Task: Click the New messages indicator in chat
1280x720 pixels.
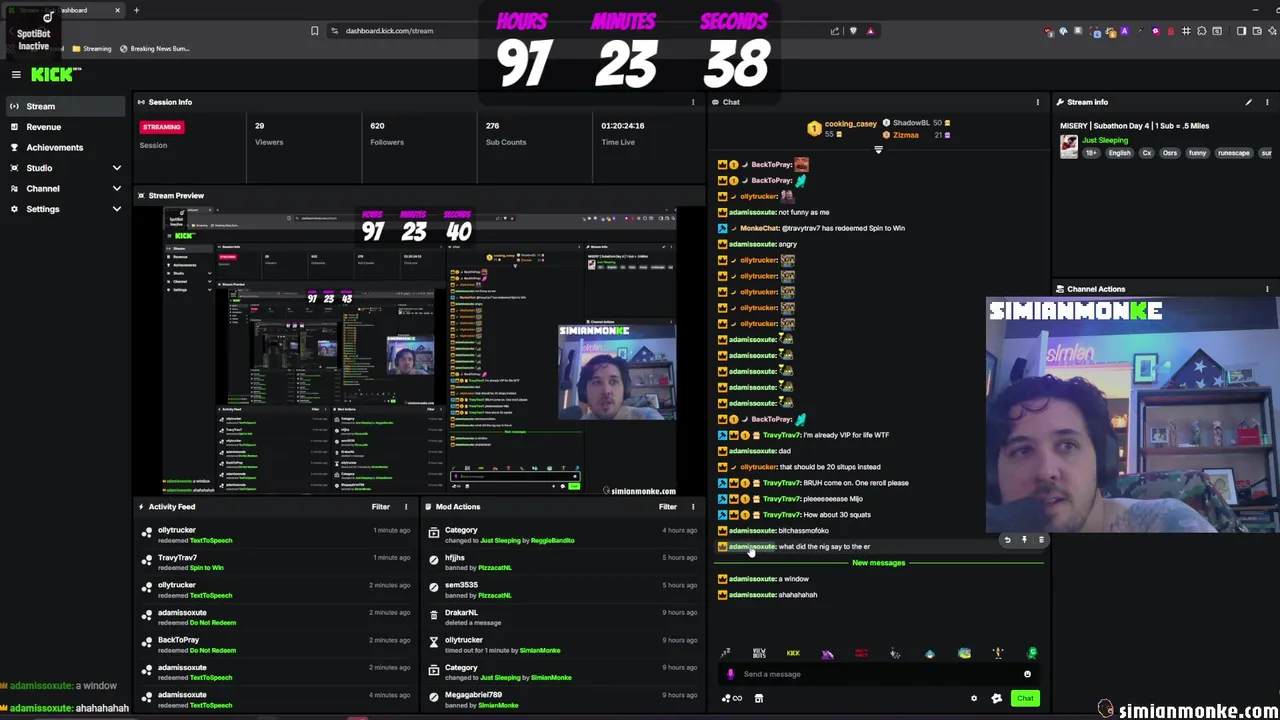Action: 878,563
